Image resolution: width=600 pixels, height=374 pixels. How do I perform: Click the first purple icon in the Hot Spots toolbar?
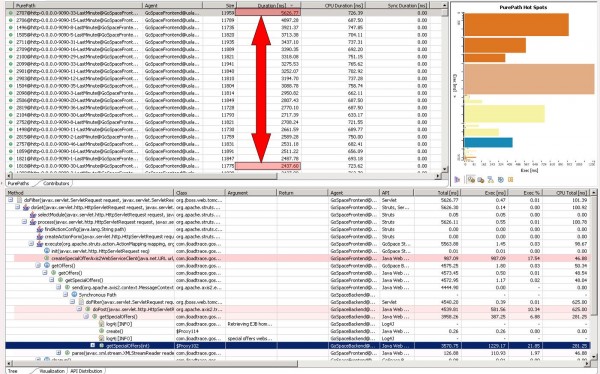[x=457, y=180]
